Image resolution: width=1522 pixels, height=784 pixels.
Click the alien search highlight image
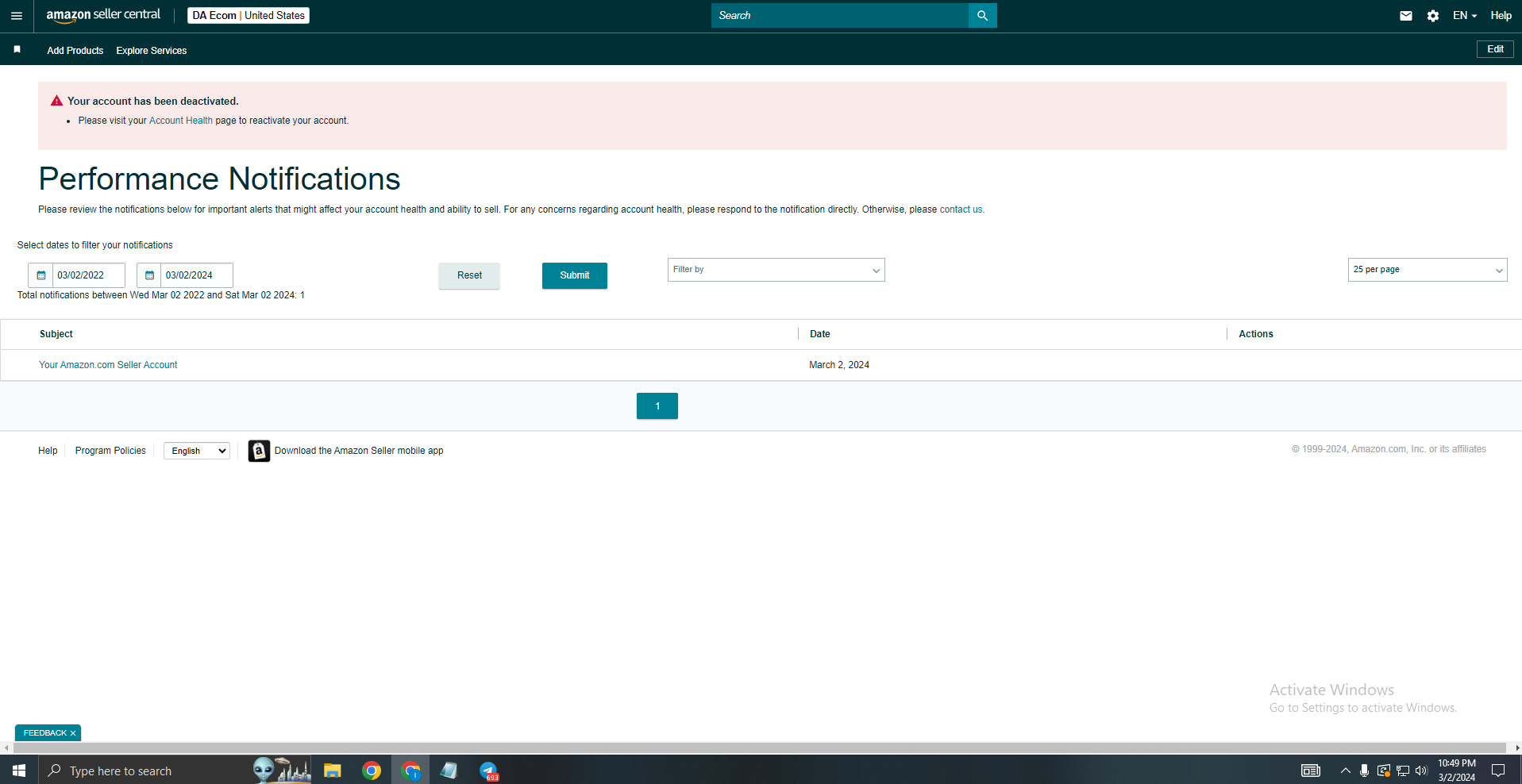(282, 770)
